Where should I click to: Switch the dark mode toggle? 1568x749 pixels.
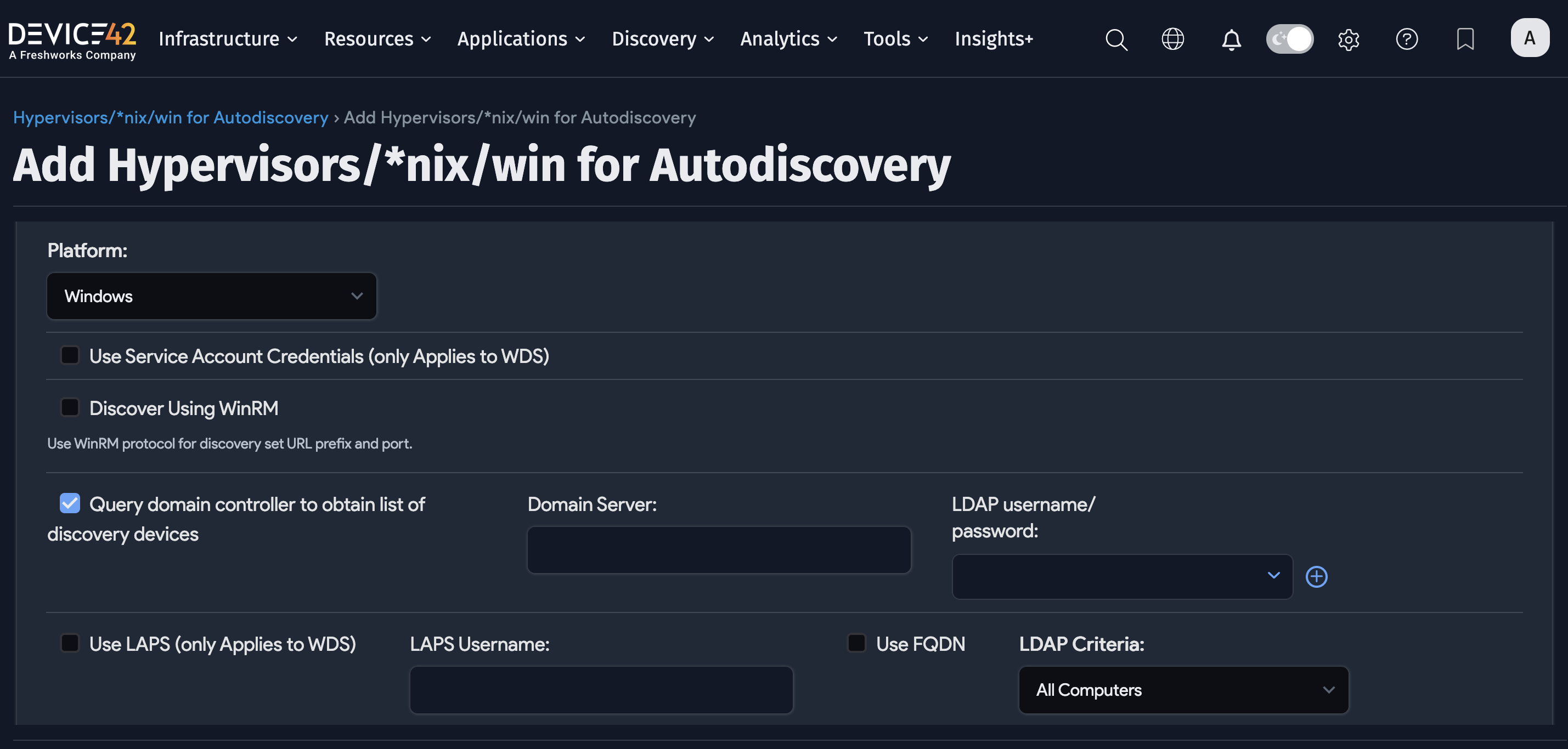point(1289,39)
